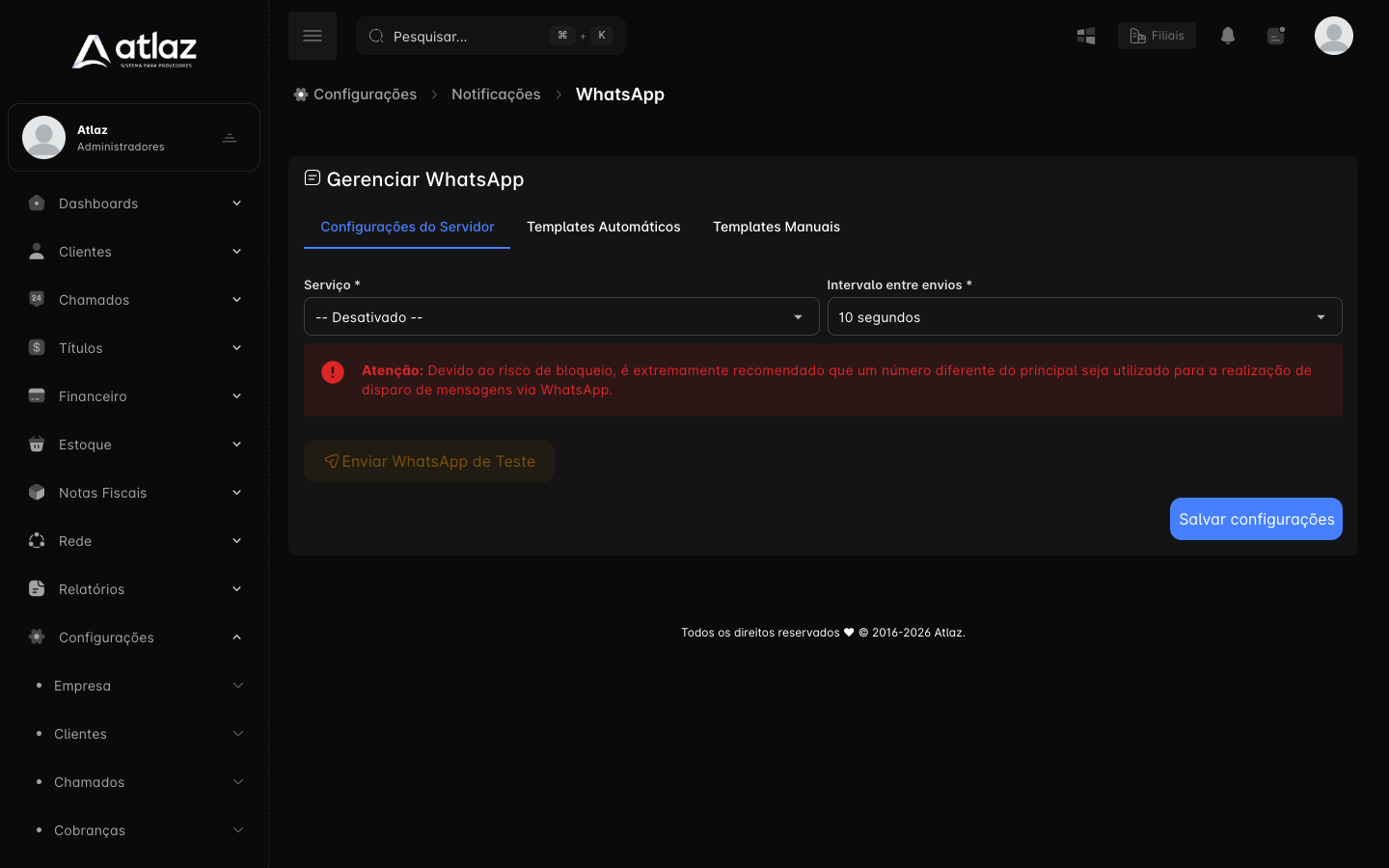Click the Atlaz Administradores profile card
This screenshot has height=868, width=1389.
click(134, 138)
